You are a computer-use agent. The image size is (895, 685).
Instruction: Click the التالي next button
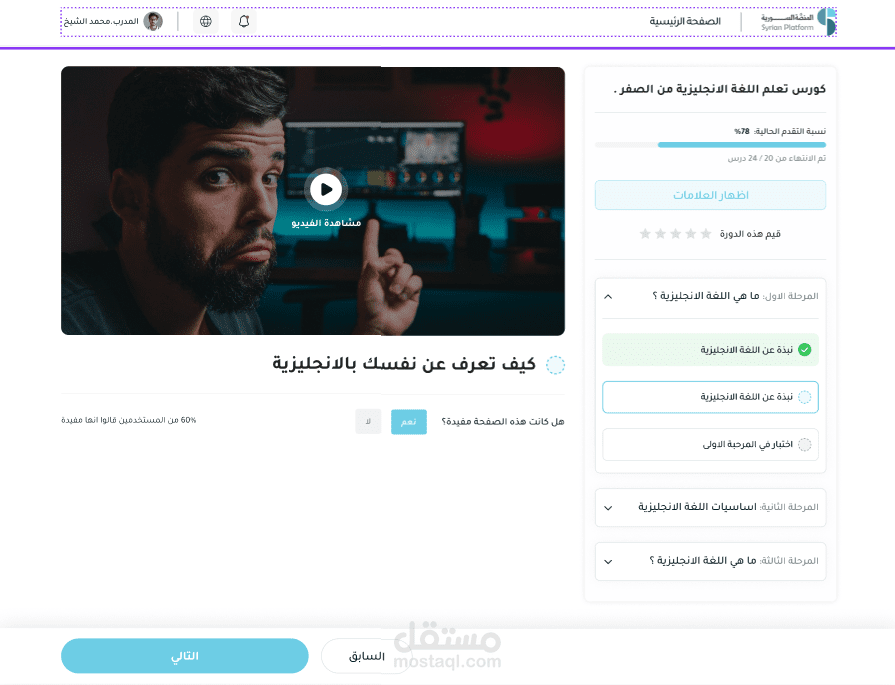pyautogui.click(x=185, y=656)
